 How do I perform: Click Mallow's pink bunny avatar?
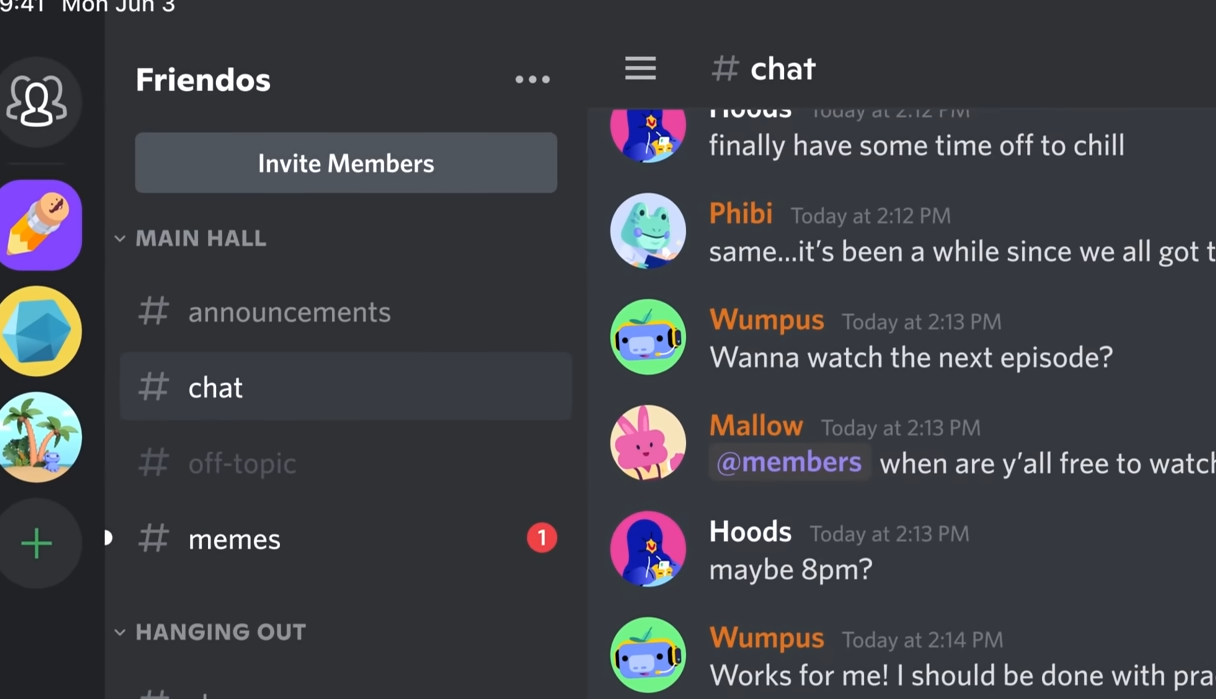point(648,443)
